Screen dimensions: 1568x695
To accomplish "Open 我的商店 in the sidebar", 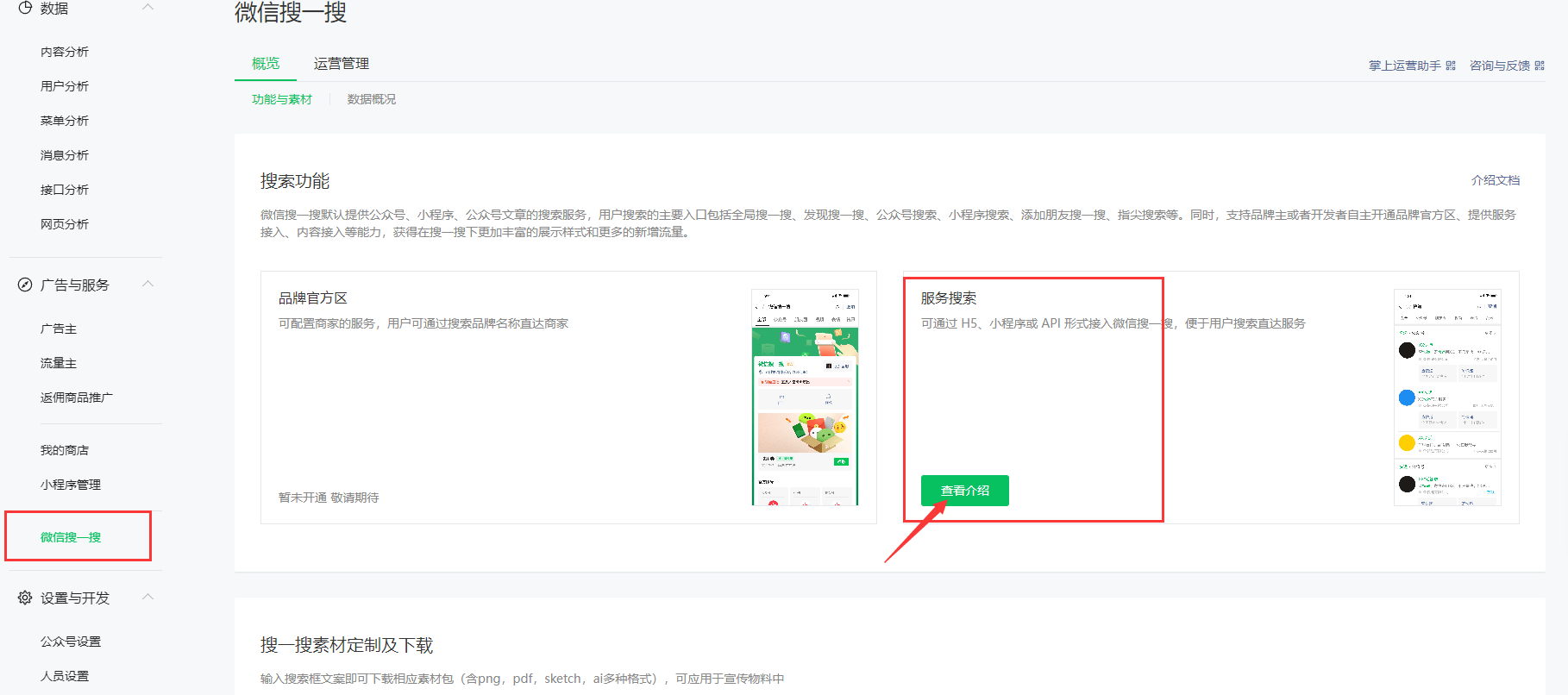I will tap(65, 450).
